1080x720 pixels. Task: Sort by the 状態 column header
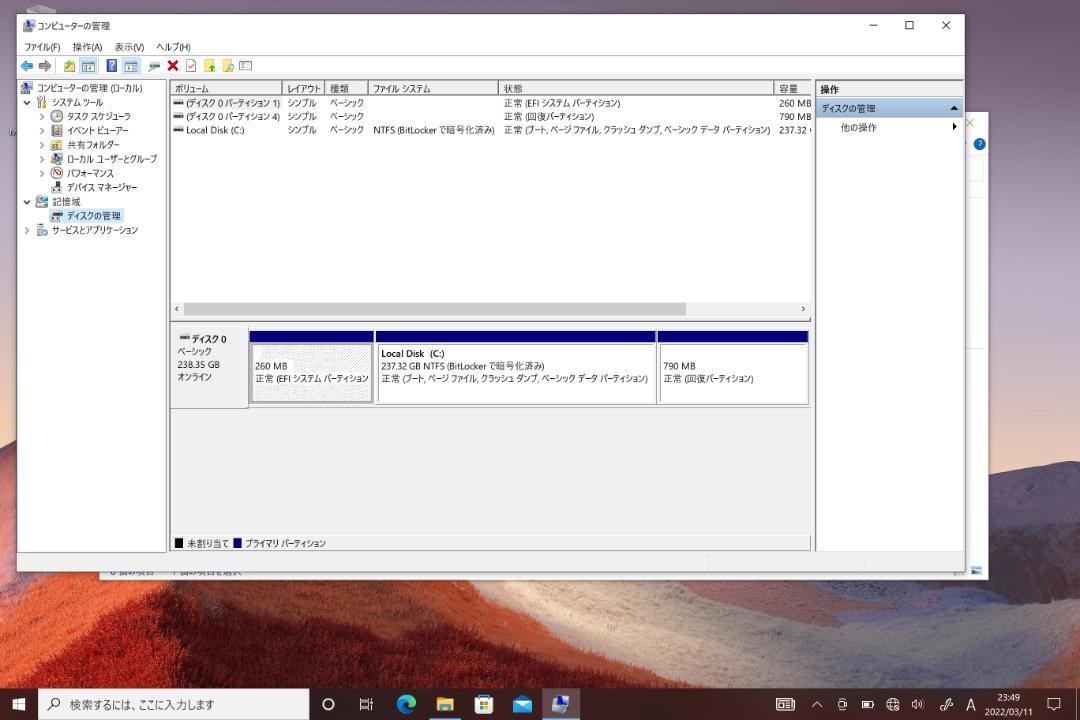pyautogui.click(x=636, y=88)
